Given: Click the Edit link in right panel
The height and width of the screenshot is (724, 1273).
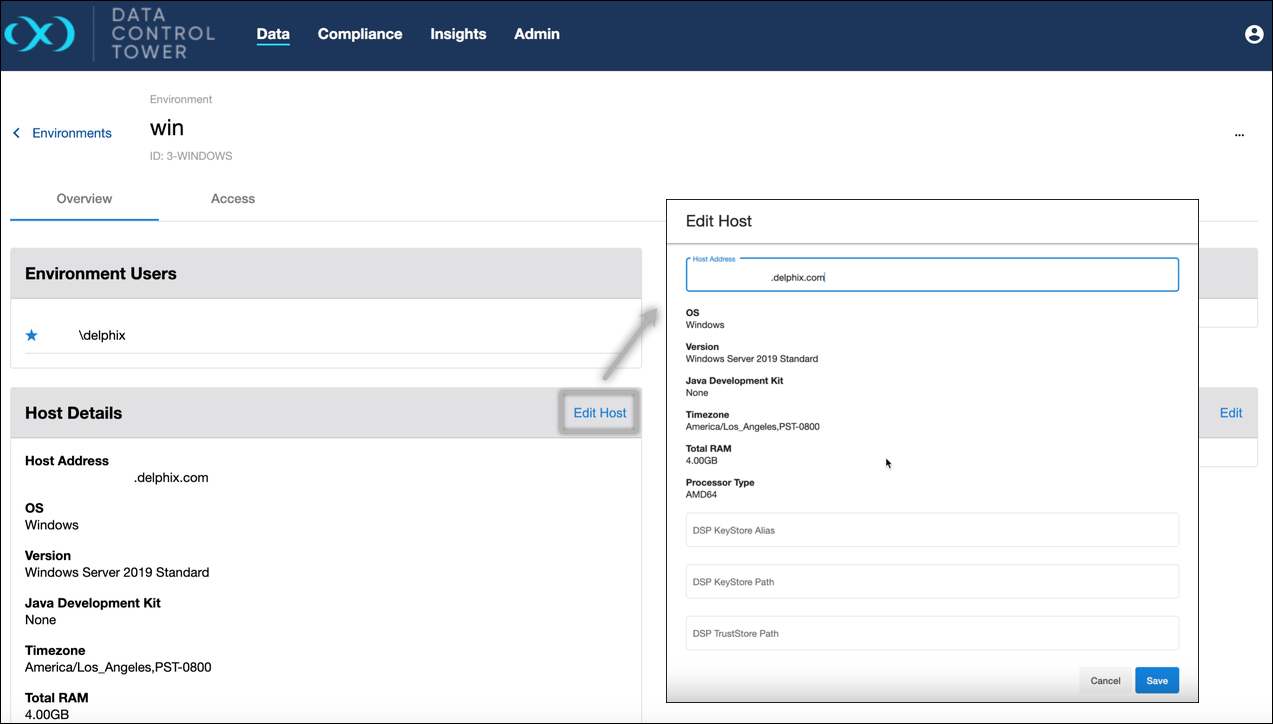Looking at the screenshot, I should [1230, 413].
